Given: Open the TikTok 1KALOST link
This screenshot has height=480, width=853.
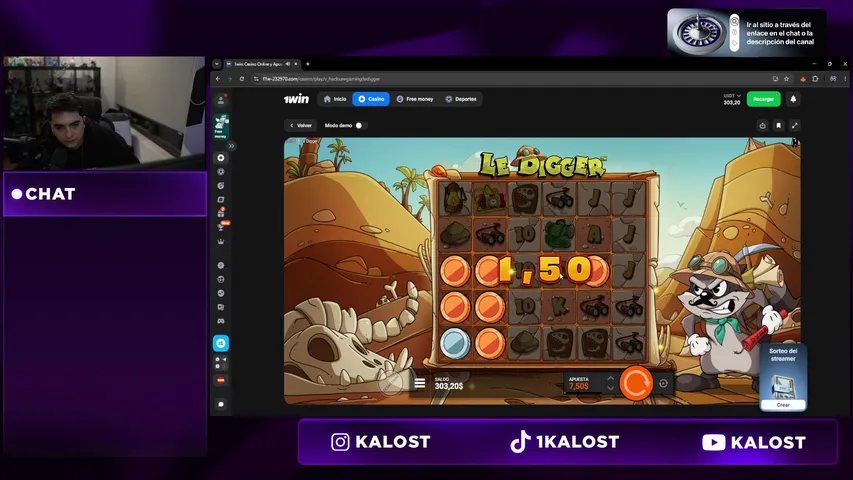Looking at the screenshot, I should click(x=565, y=442).
